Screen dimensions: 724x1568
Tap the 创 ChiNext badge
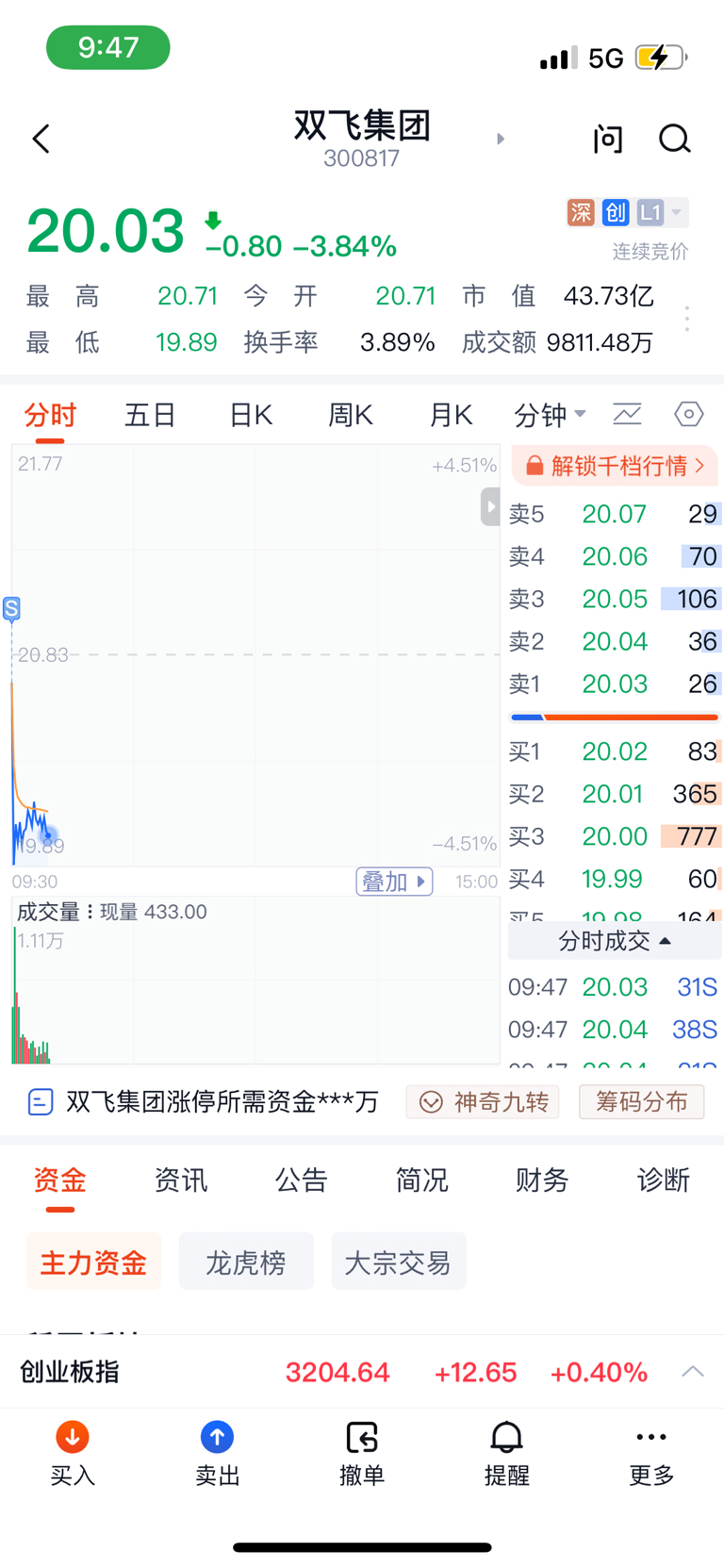click(616, 212)
